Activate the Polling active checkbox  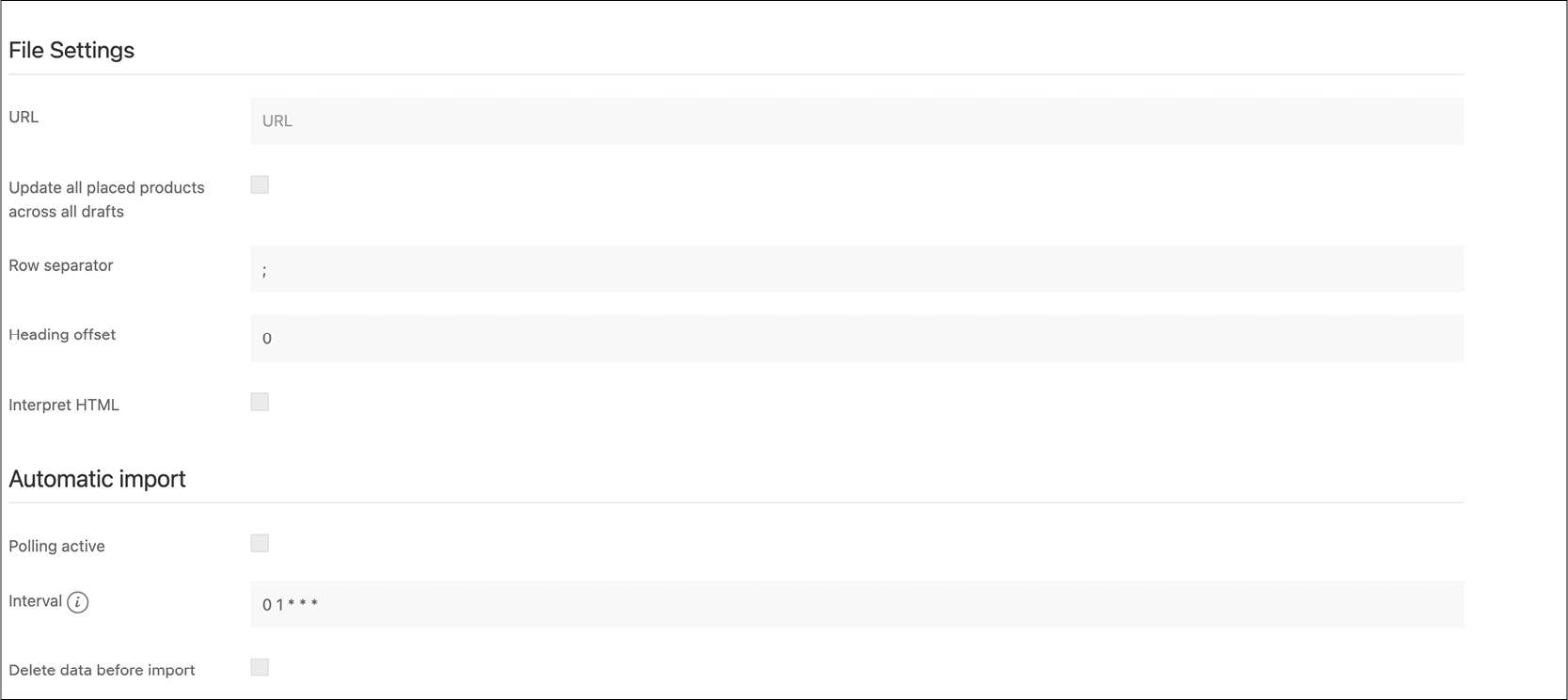[260, 543]
